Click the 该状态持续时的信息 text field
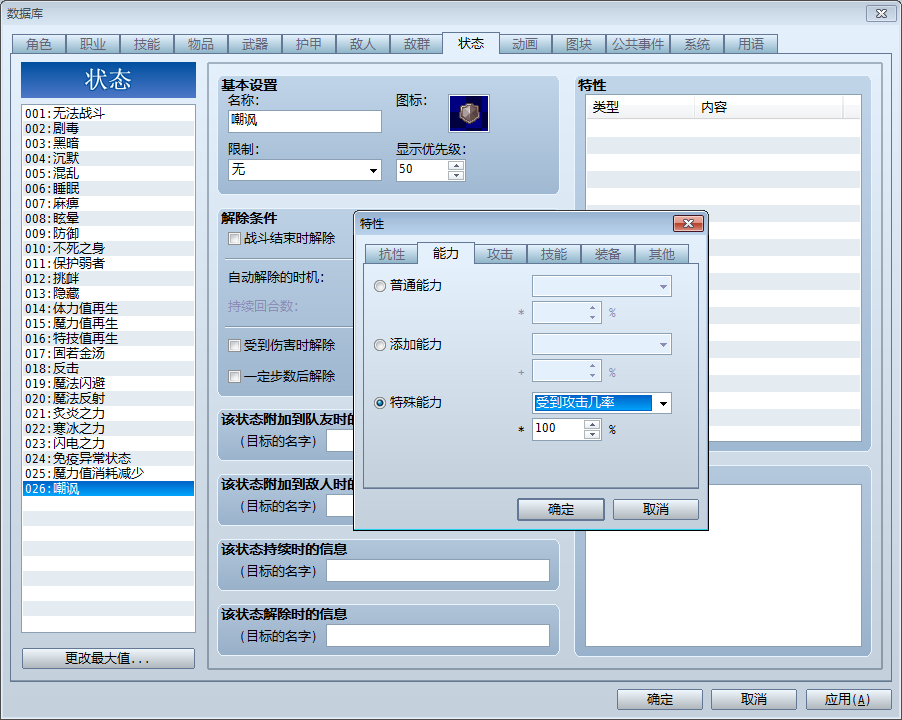Viewport: 902px width, 720px height. (x=438, y=571)
